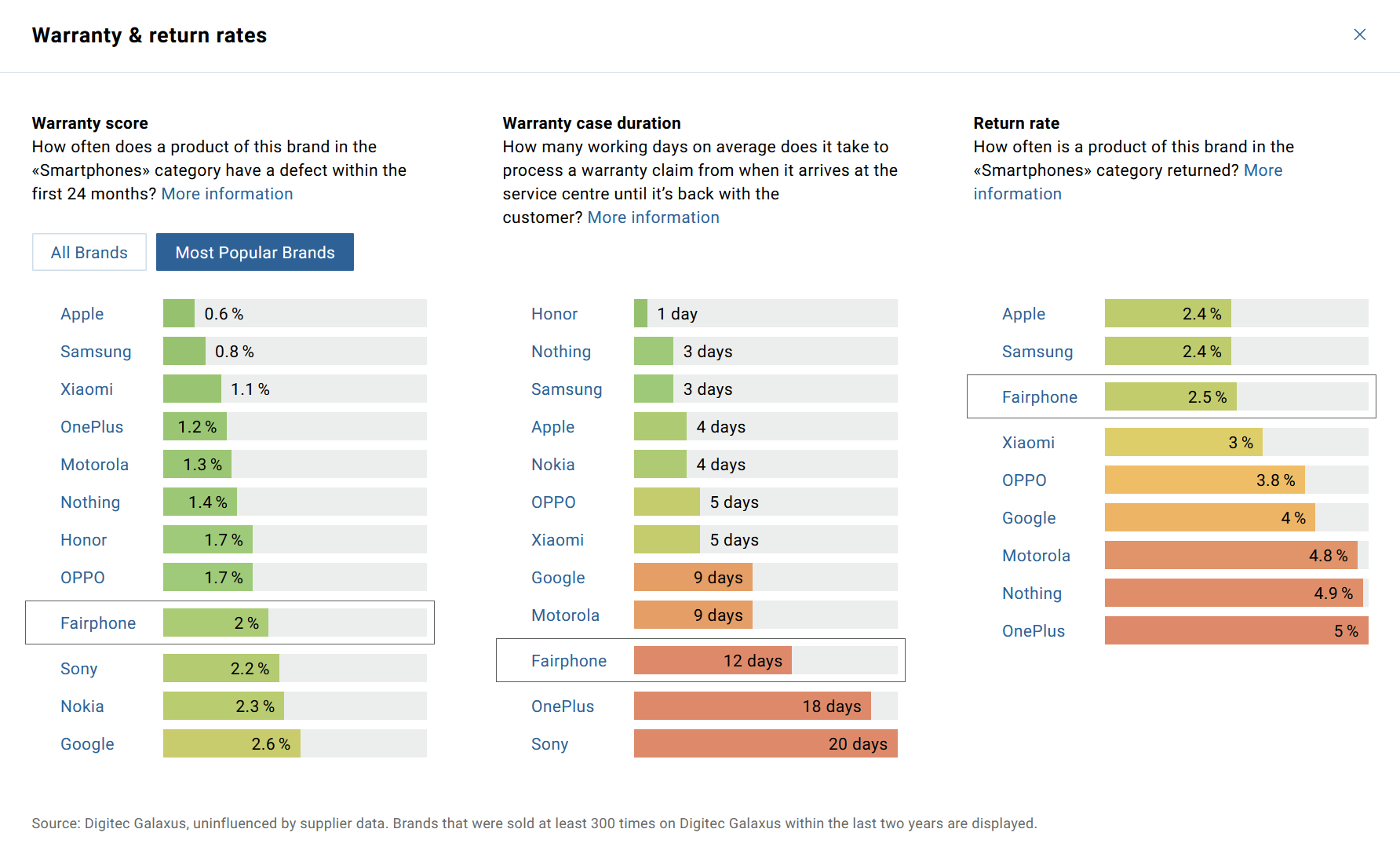1400x858 pixels.
Task: Open Fairphone in the Warranty score list
Action: pyautogui.click(x=98, y=623)
